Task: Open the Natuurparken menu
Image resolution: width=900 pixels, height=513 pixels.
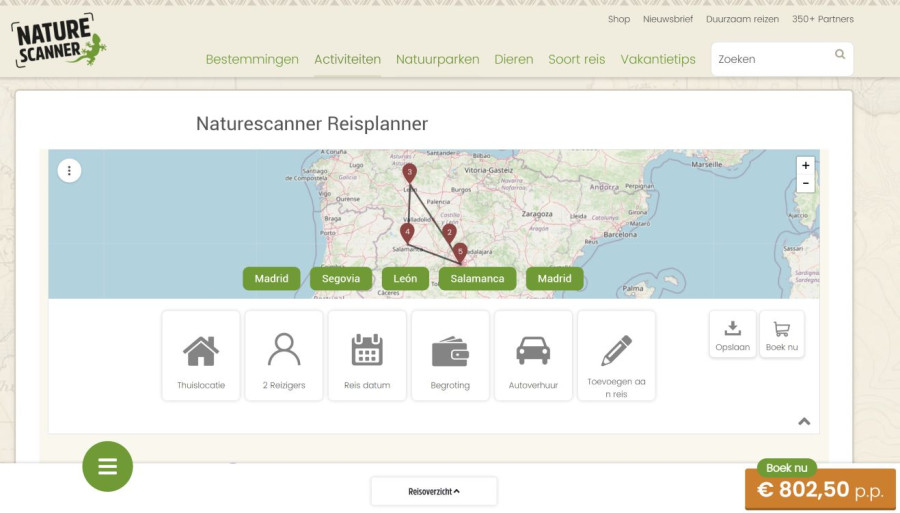Action: point(437,60)
